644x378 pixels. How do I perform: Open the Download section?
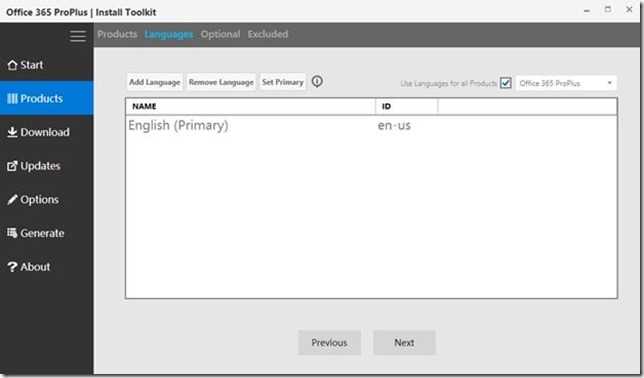(46, 132)
